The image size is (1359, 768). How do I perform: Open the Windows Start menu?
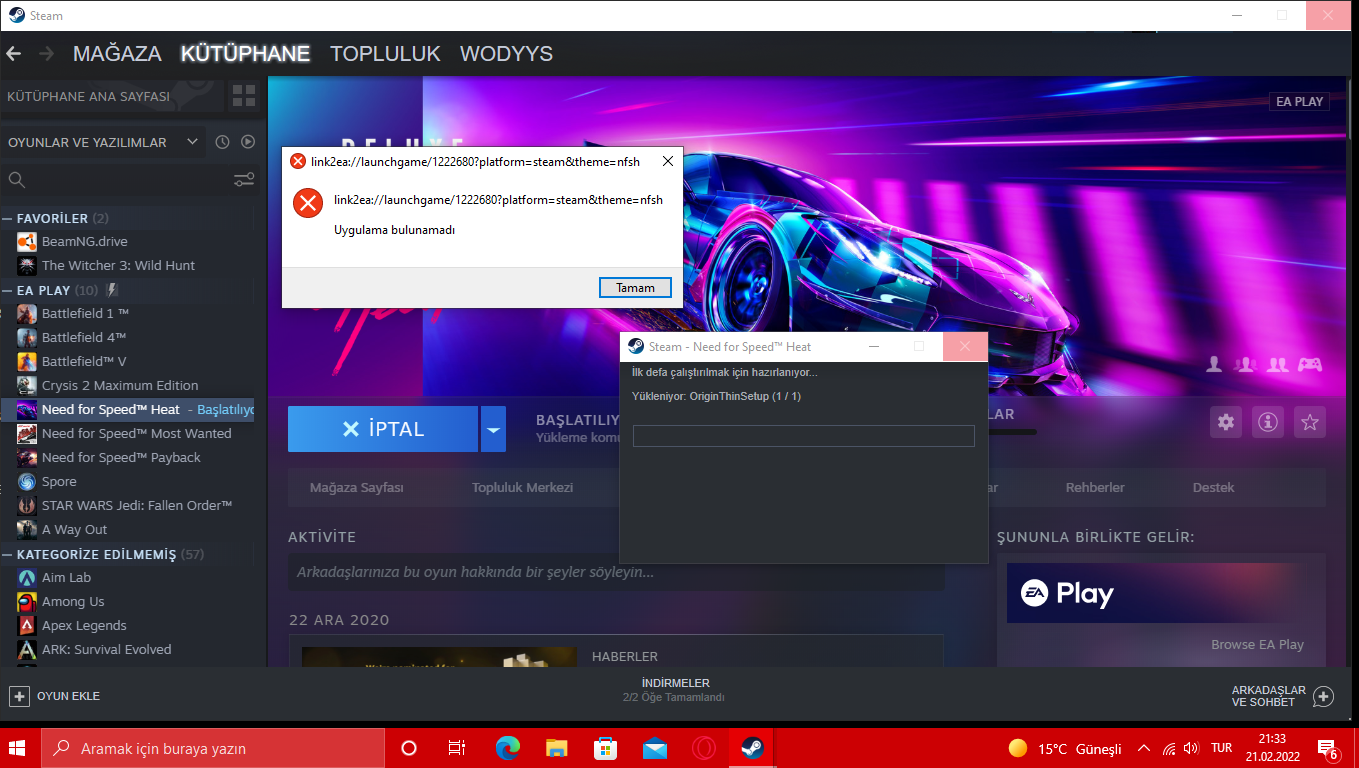(18, 748)
